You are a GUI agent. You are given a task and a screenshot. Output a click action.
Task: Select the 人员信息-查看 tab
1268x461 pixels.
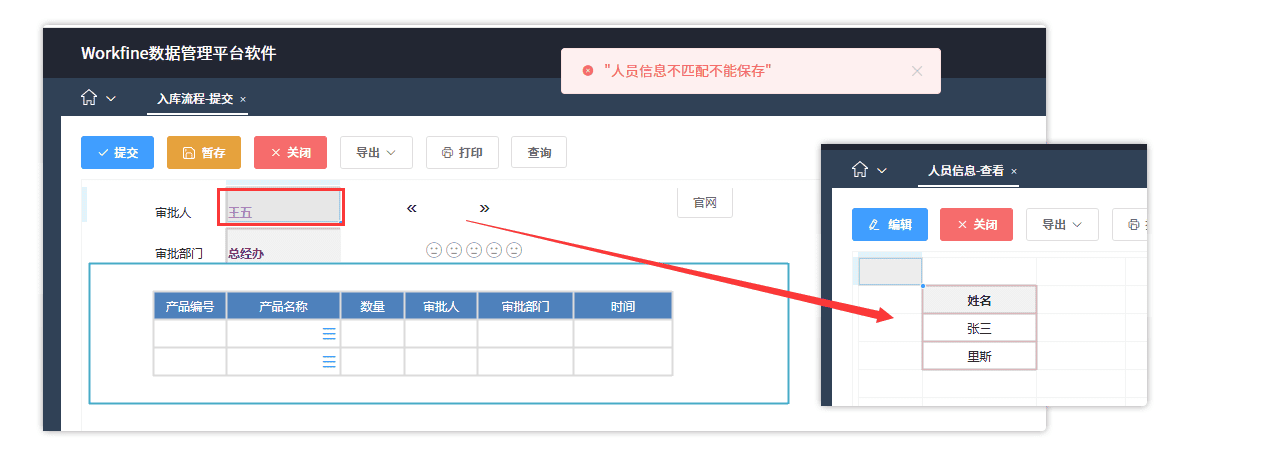966,171
